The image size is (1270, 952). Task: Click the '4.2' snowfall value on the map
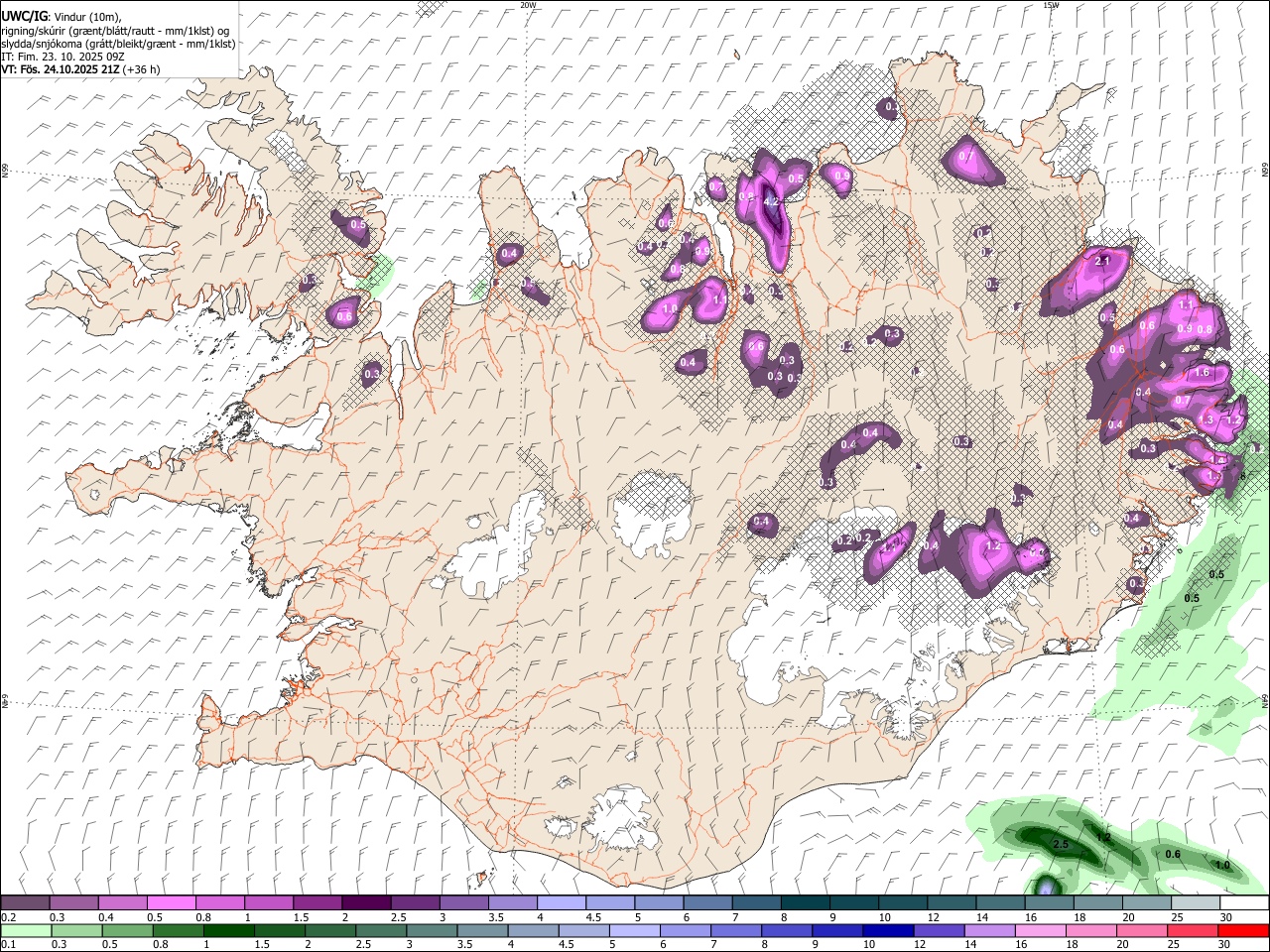[x=773, y=201]
